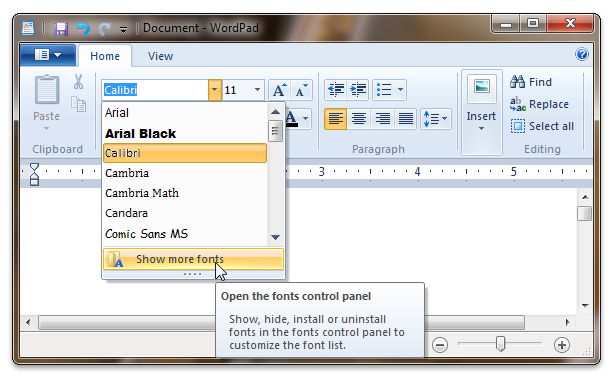The height and width of the screenshot is (377, 612).
Task: Click document vertical scroll down arrow
Action: tap(585, 305)
